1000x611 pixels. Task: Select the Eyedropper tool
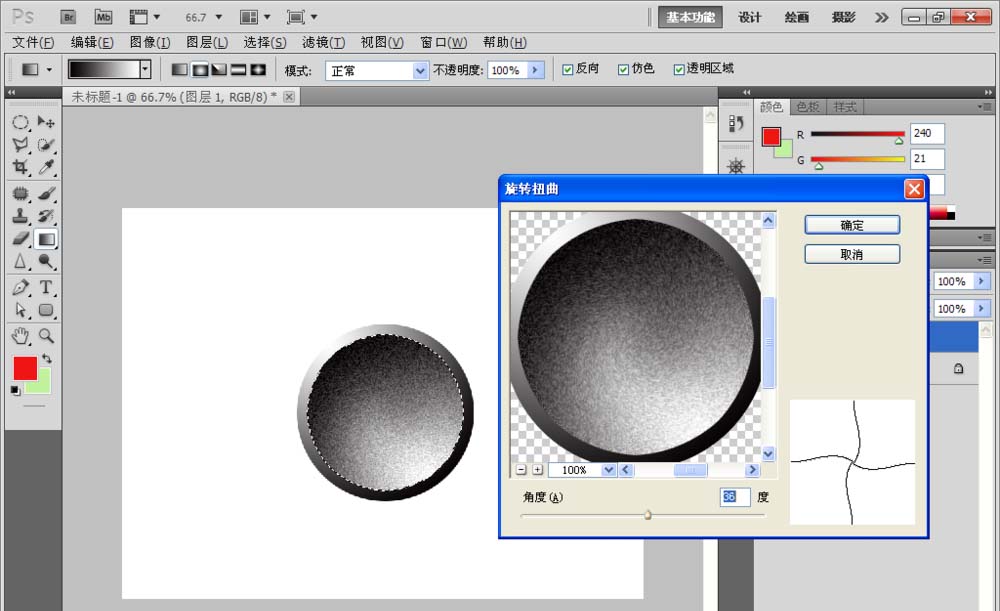[x=46, y=168]
